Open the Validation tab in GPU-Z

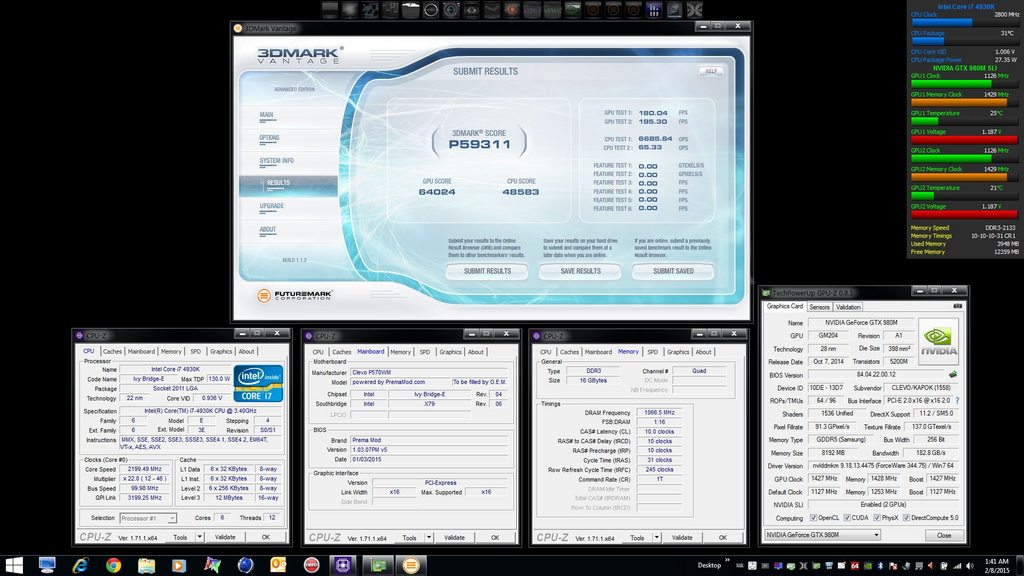click(848, 307)
